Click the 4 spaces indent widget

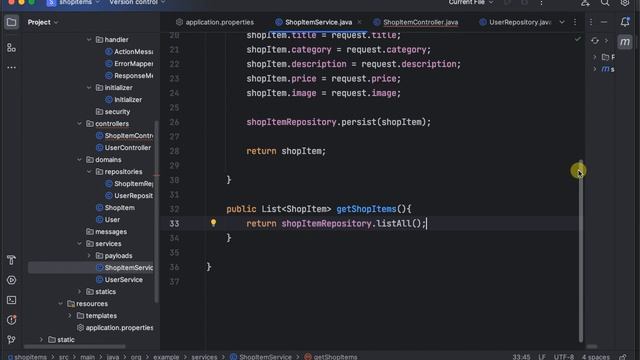pos(596,357)
